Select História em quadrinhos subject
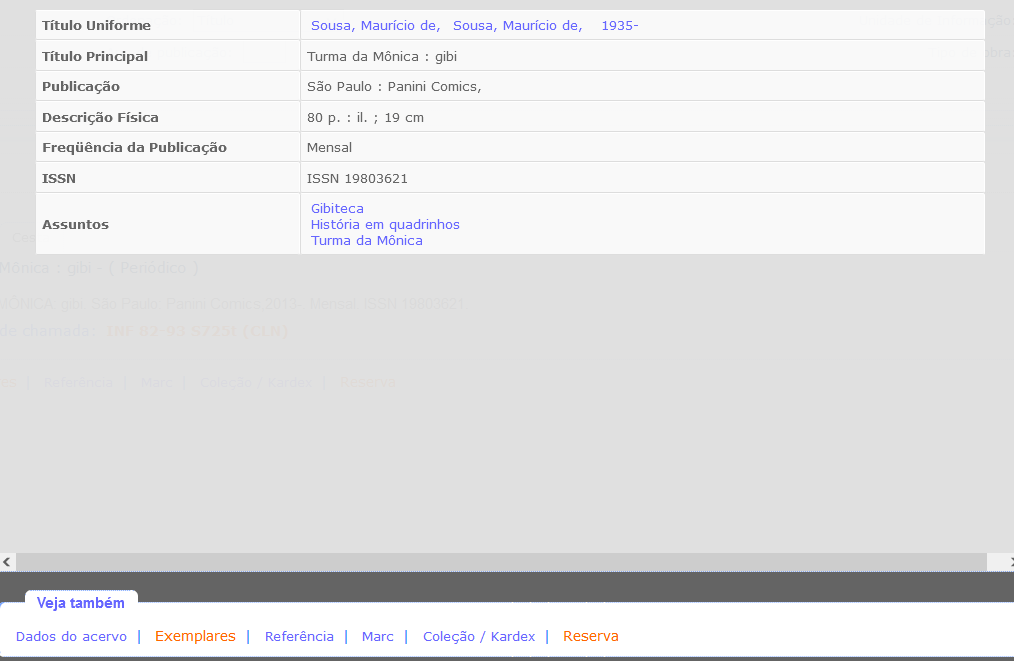Viewport: 1014px width, 661px height. (385, 224)
